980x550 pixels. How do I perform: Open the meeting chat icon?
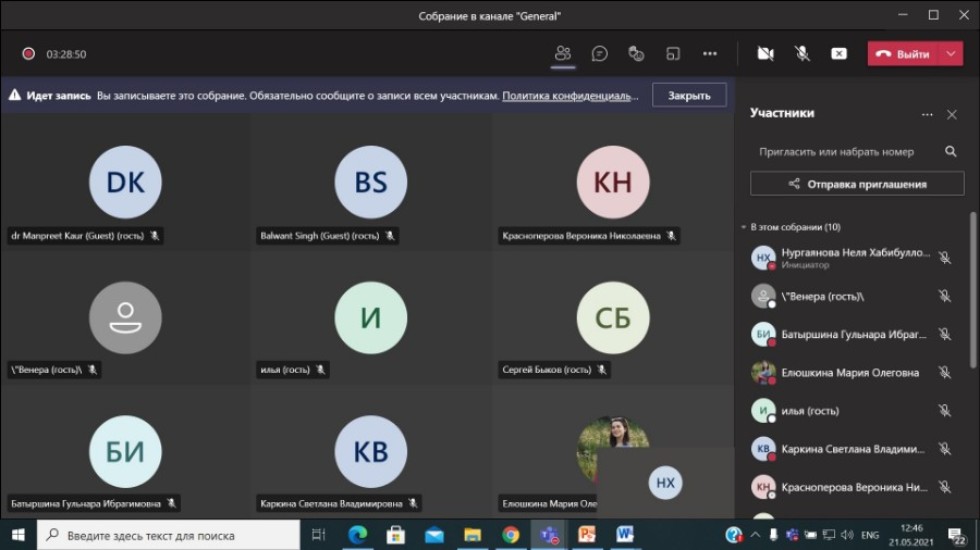[600, 54]
